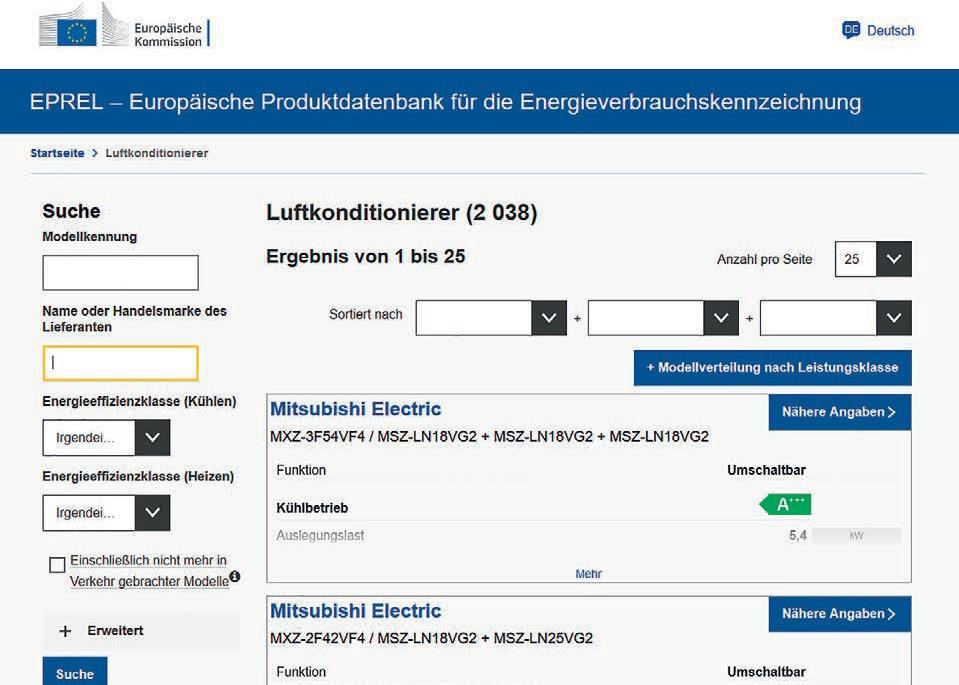Click Luftkonditionierer breadcrumb text
This screenshot has height=685, width=959.
click(157, 153)
